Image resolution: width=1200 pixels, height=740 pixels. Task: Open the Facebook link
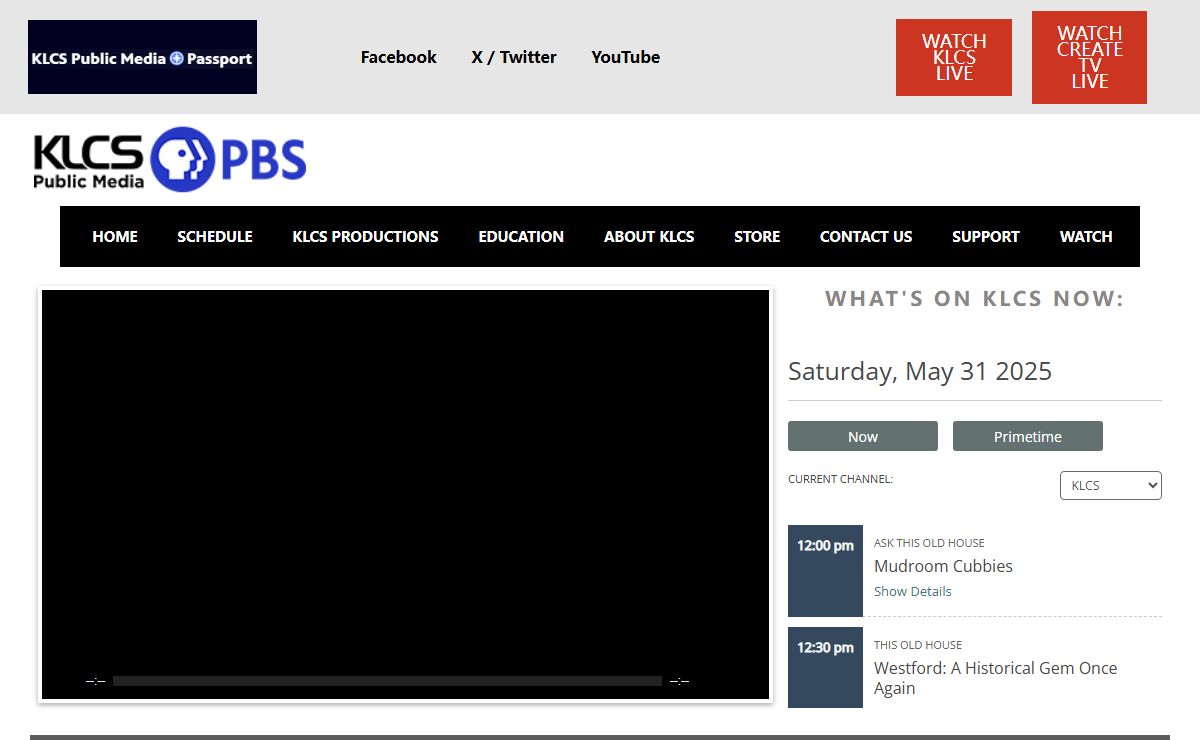click(399, 57)
